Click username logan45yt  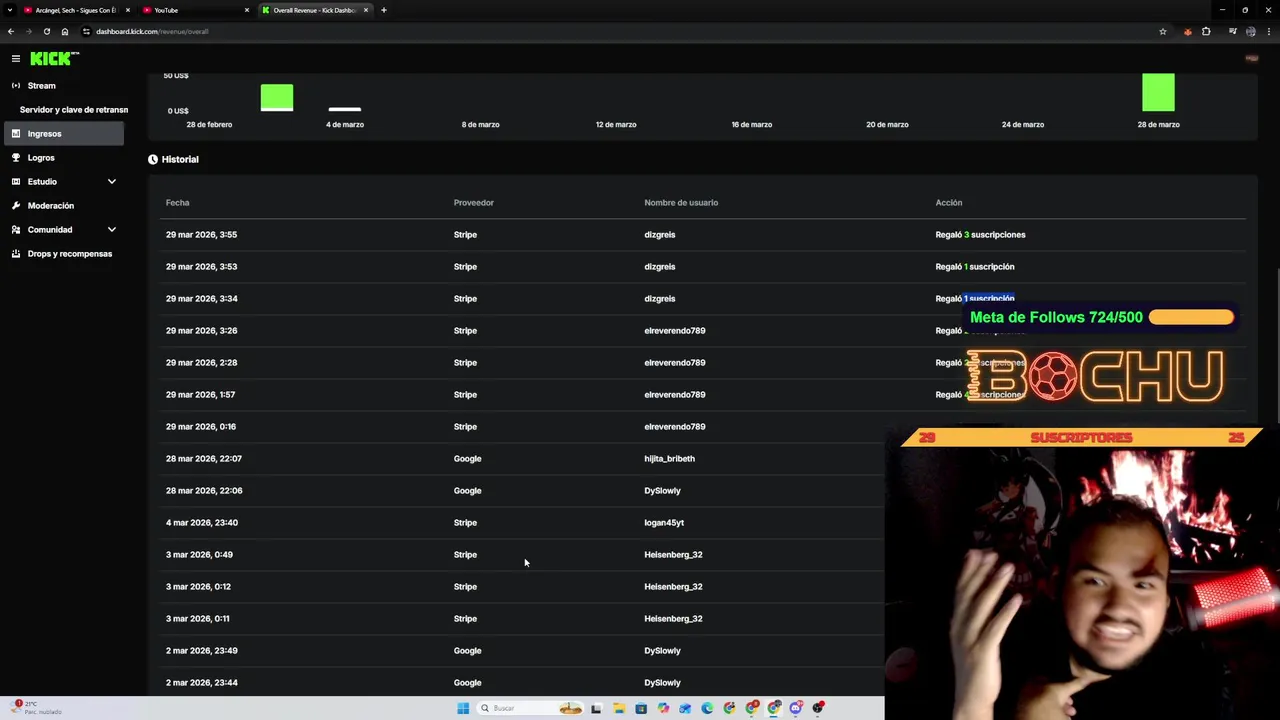664,522
